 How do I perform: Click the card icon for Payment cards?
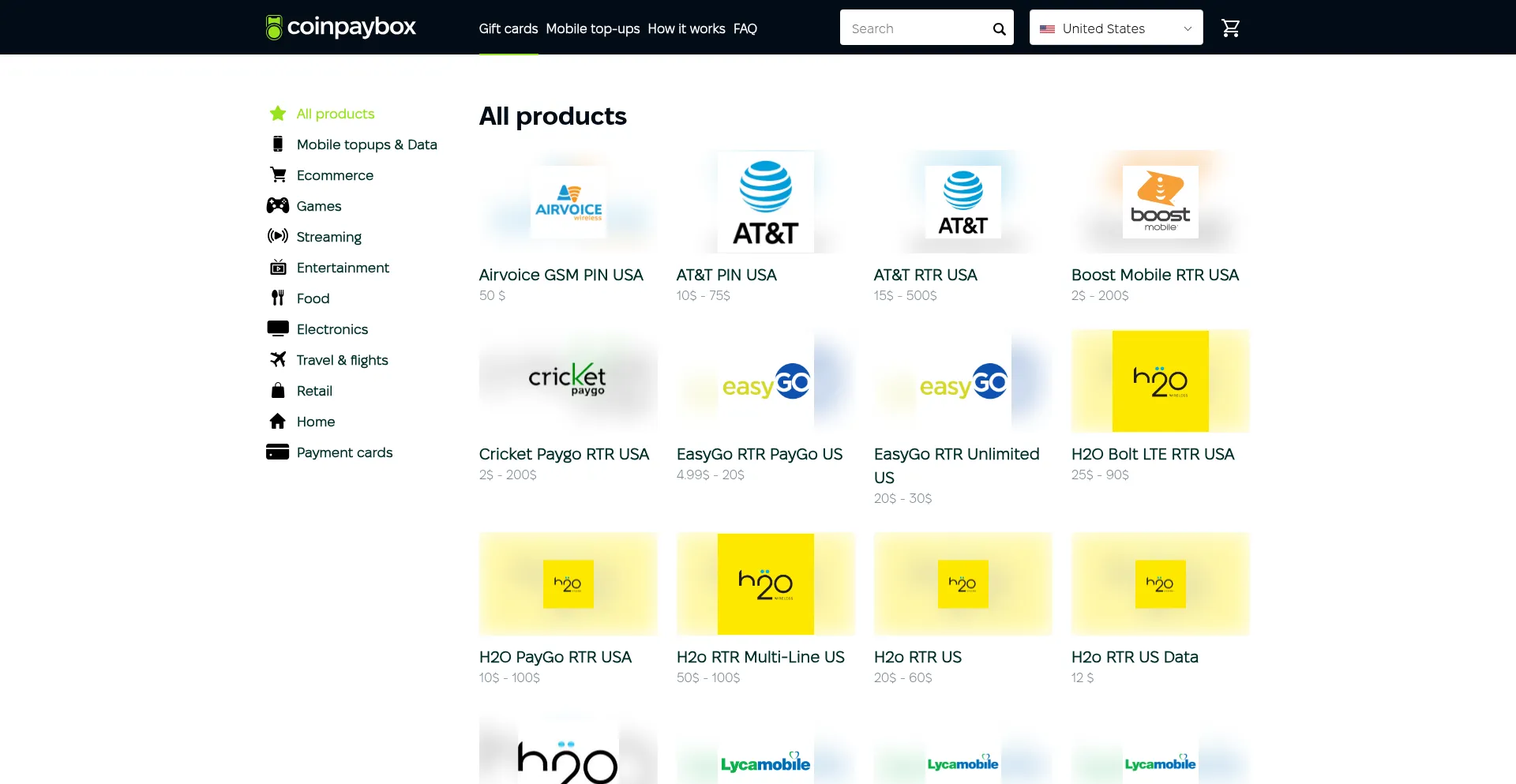click(x=278, y=452)
